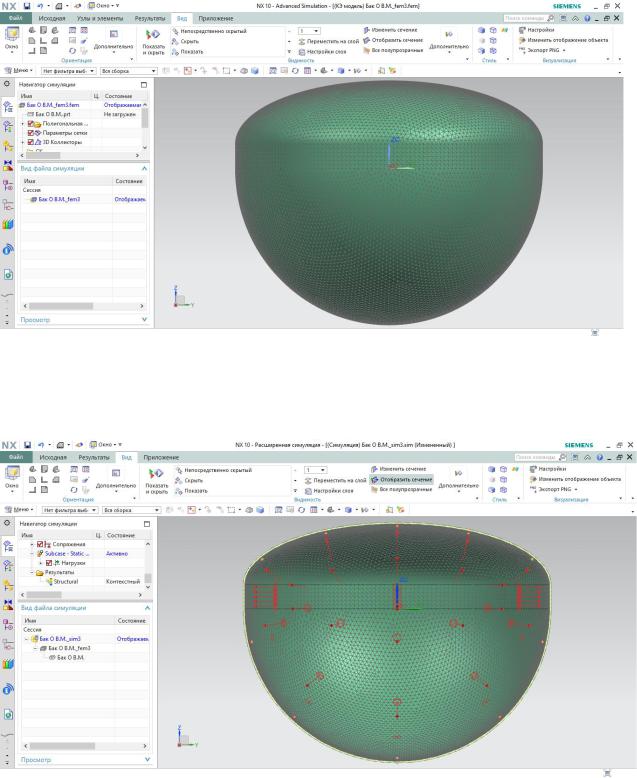
Task: Click Undo arrow in lower NX window
Action: pyautogui.click(x=41, y=445)
